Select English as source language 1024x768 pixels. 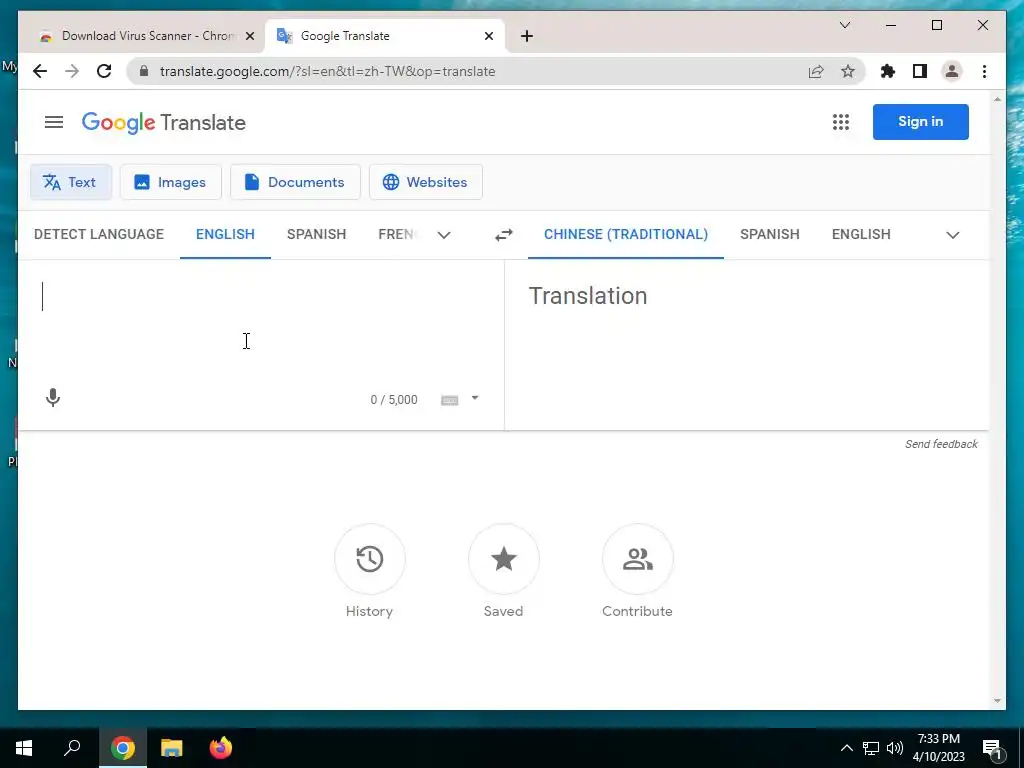[225, 234]
